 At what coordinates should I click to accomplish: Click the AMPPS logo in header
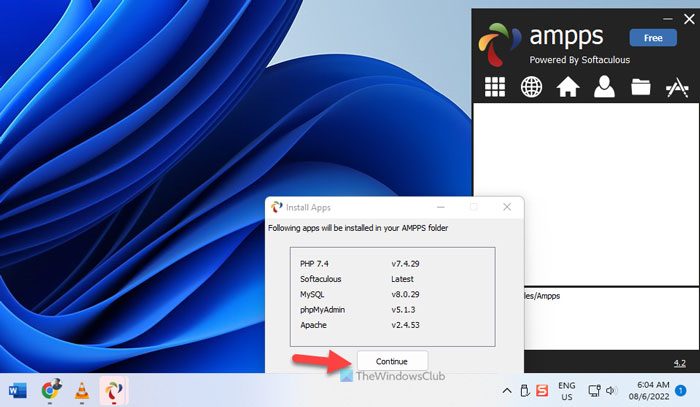[x=499, y=45]
